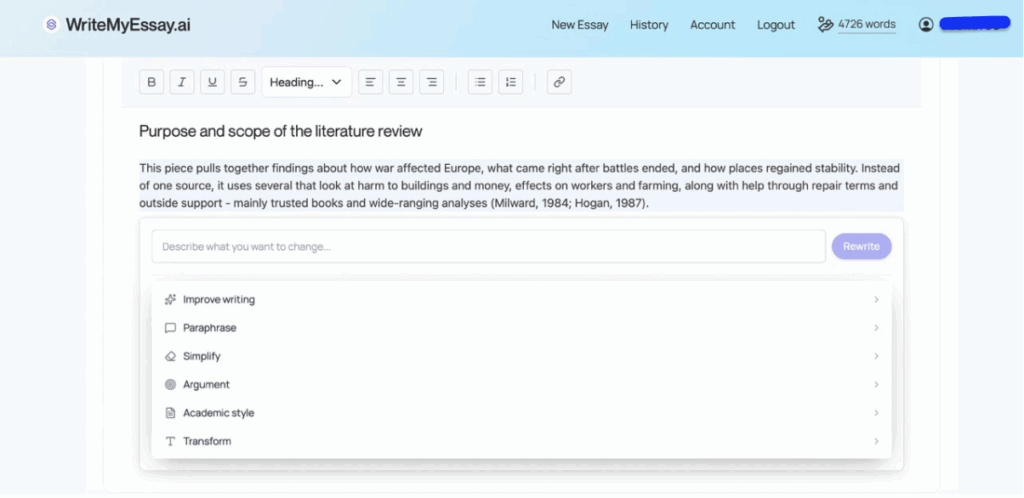Open the History page link
This screenshot has height=498, width=1024.
pyautogui.click(x=649, y=25)
